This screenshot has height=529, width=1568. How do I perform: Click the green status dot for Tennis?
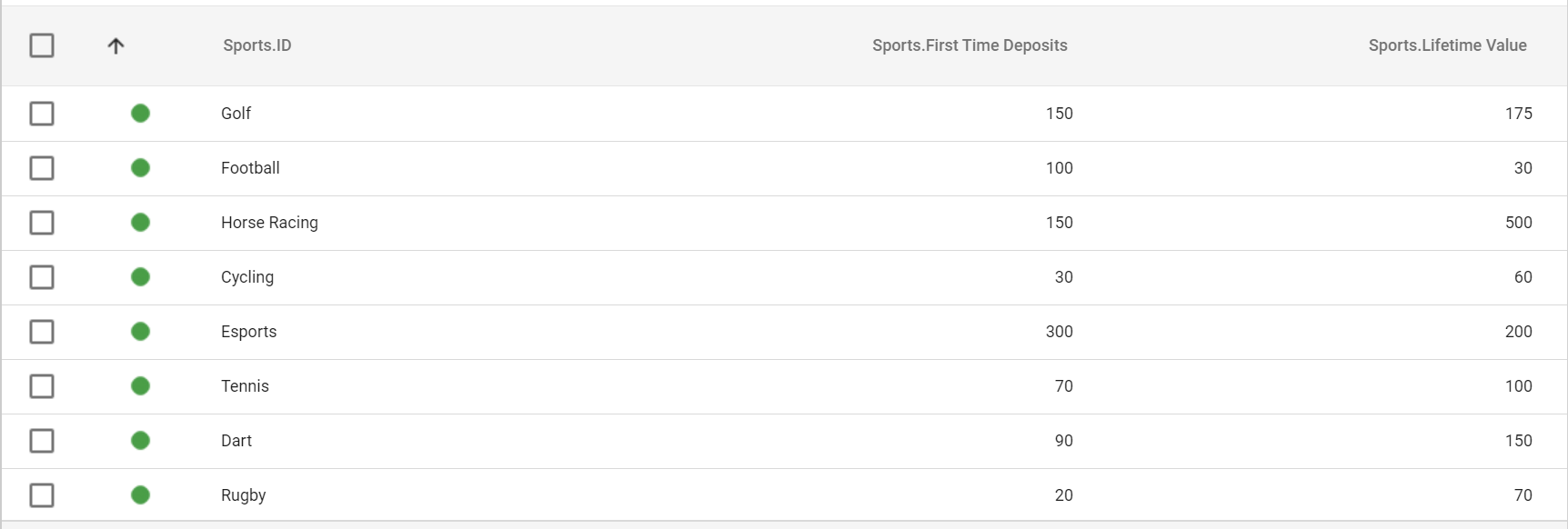(x=140, y=385)
